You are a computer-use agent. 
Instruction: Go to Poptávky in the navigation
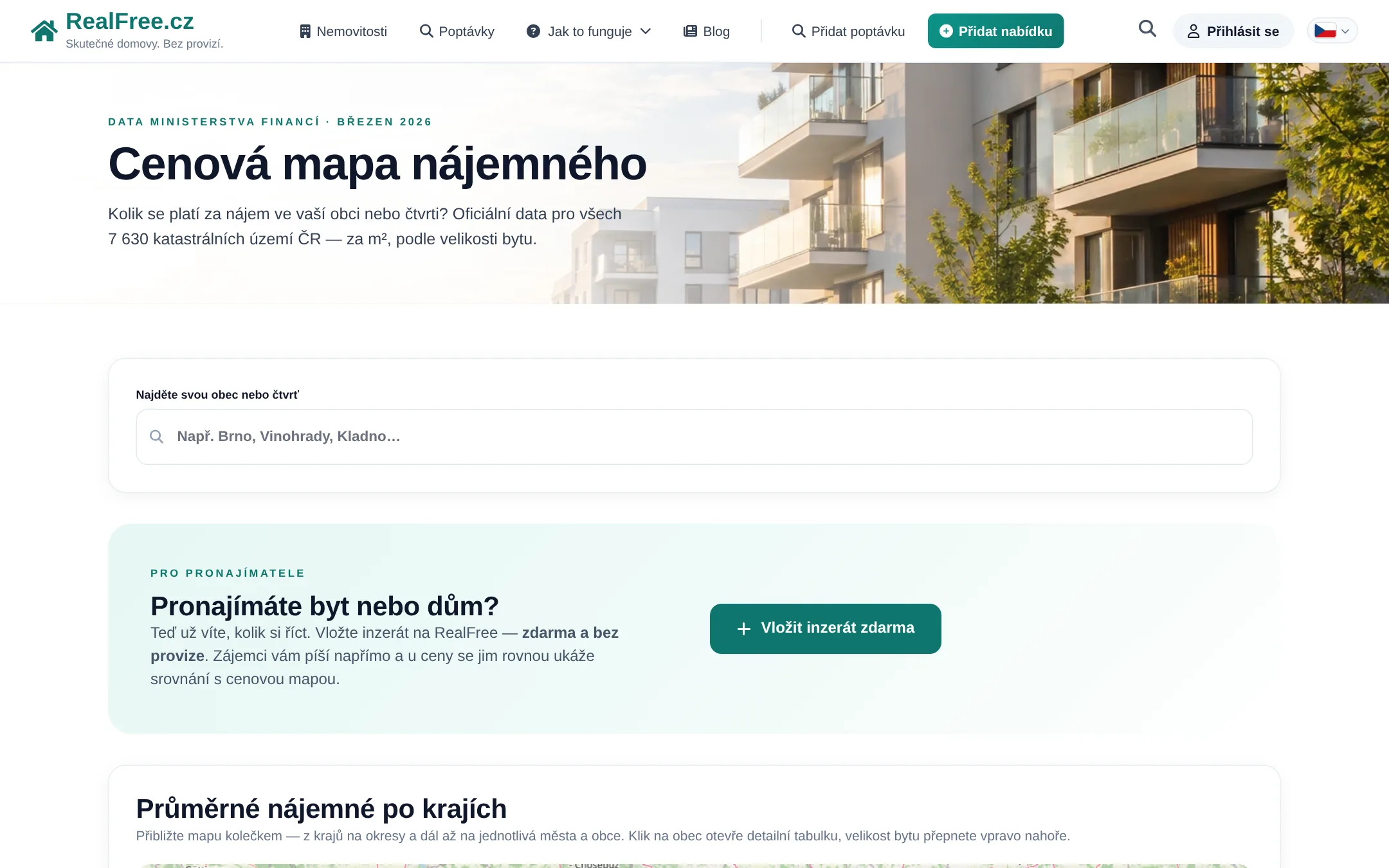[457, 31]
